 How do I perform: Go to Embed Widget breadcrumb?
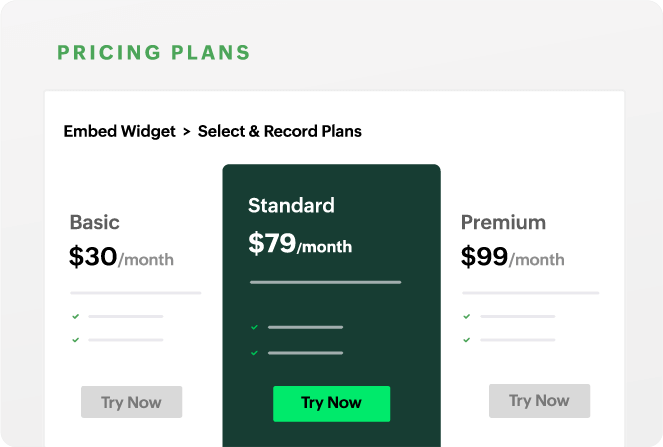[119, 131]
